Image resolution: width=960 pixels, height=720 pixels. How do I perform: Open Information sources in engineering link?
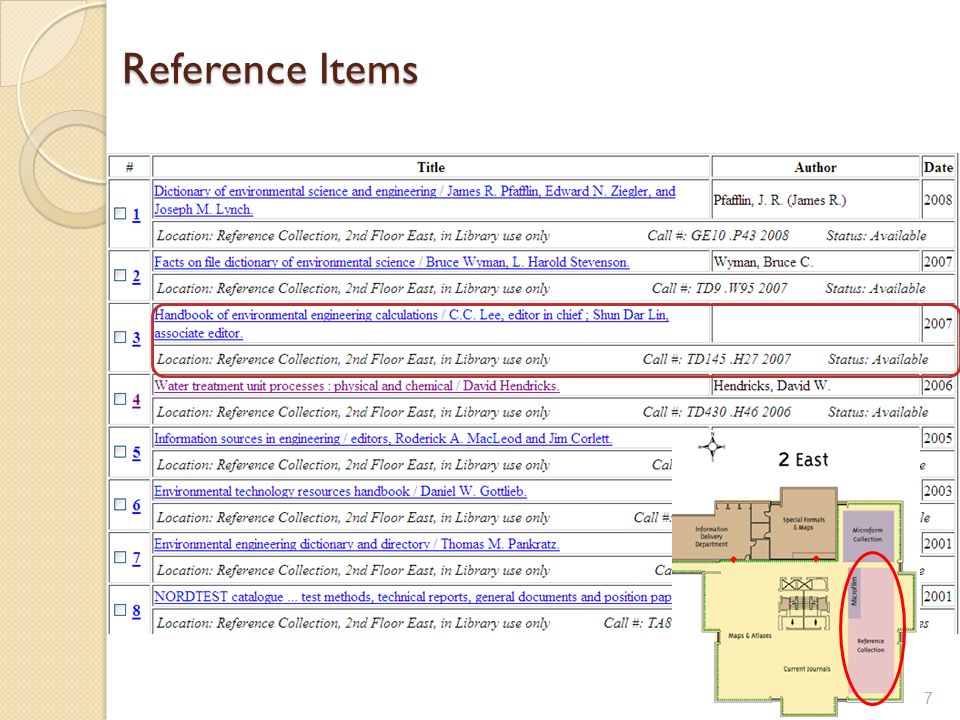click(x=383, y=438)
